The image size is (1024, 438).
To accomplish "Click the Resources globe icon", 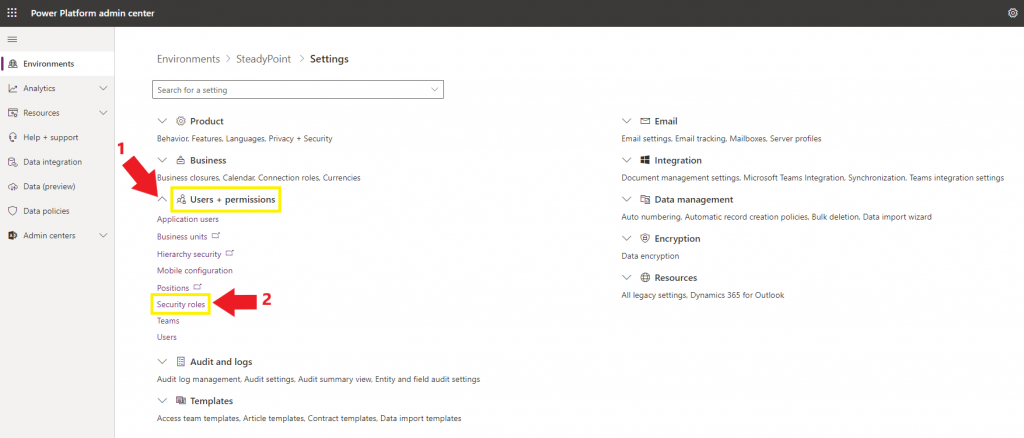I will point(645,278).
